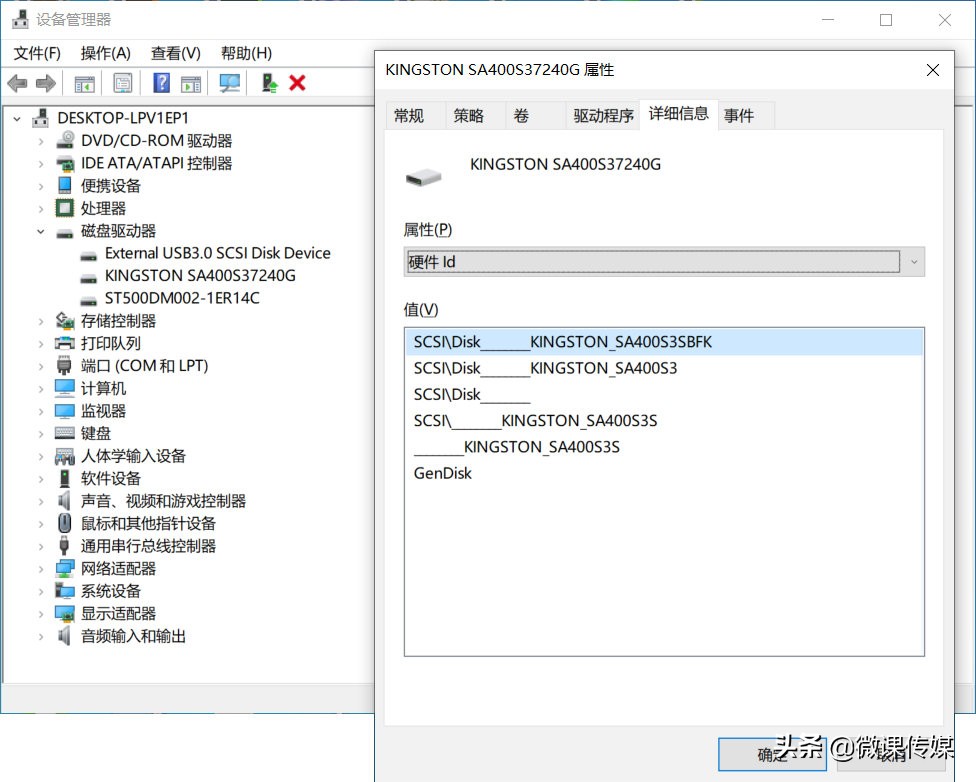Select value SCSI\Disk______KINGSTON_SA400S3

[x=664, y=369]
